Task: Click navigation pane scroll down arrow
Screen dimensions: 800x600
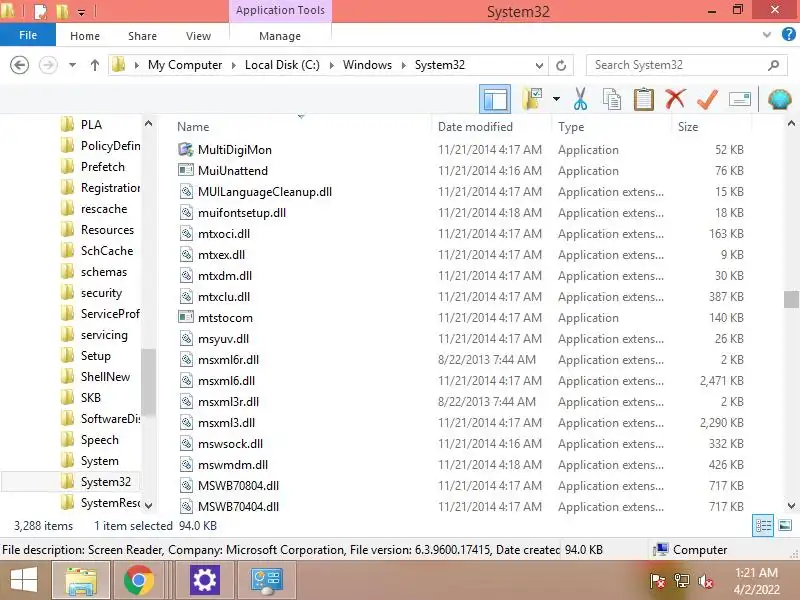Action: coord(148,506)
